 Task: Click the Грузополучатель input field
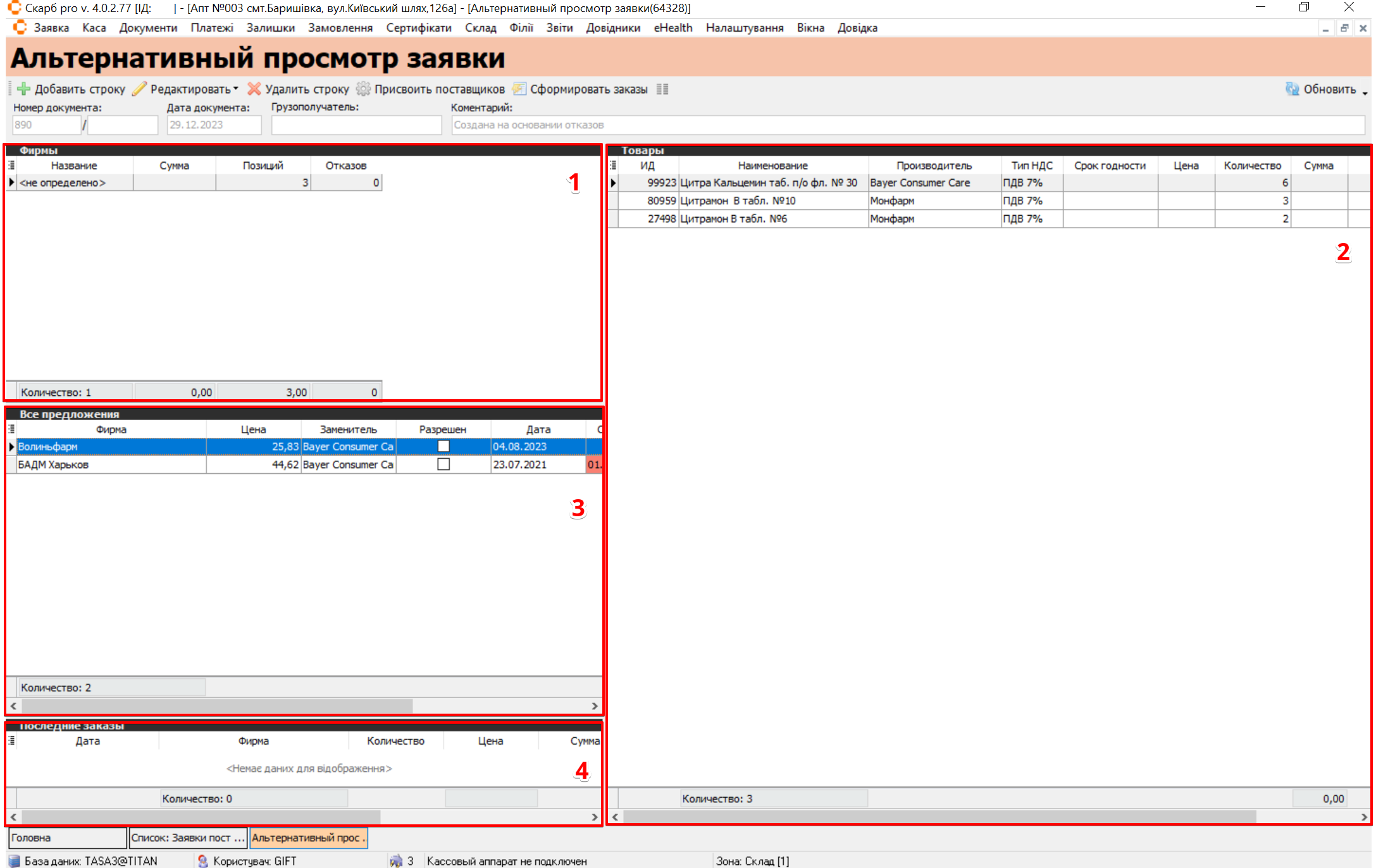(x=356, y=125)
